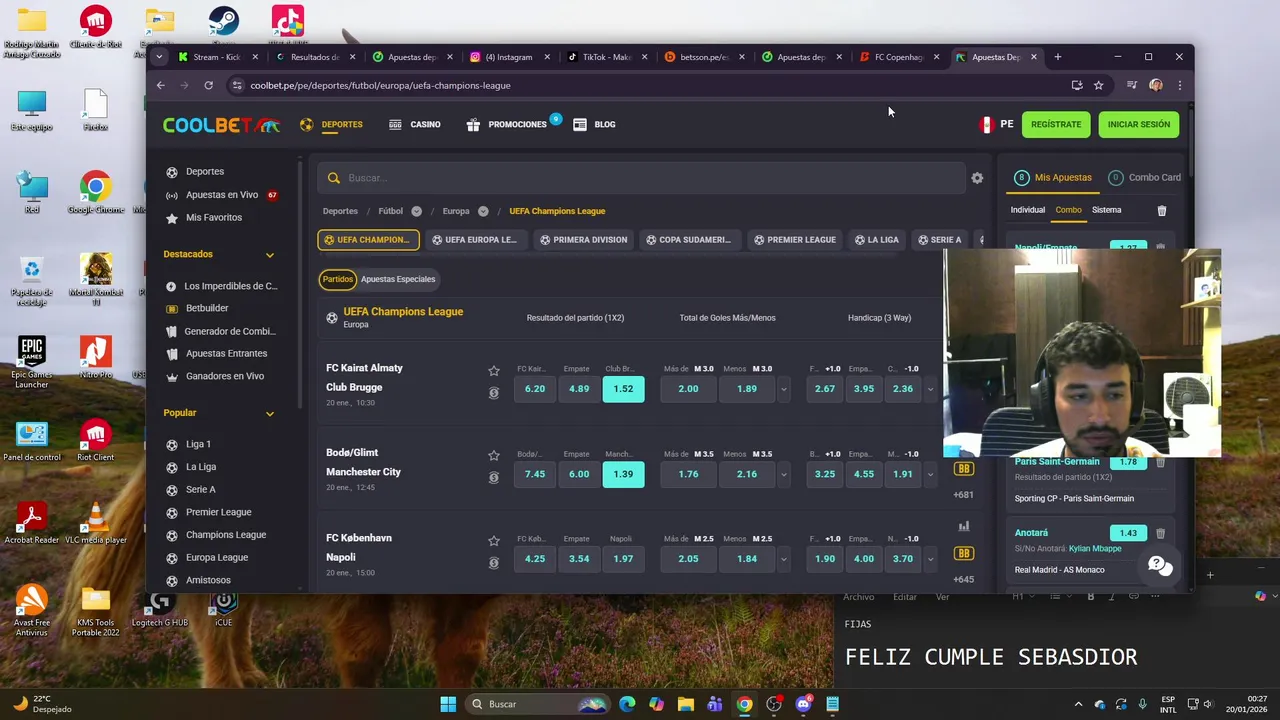Click Windows taskbar Buscar search box
The width and height of the screenshot is (1280, 720).
tap(540, 704)
